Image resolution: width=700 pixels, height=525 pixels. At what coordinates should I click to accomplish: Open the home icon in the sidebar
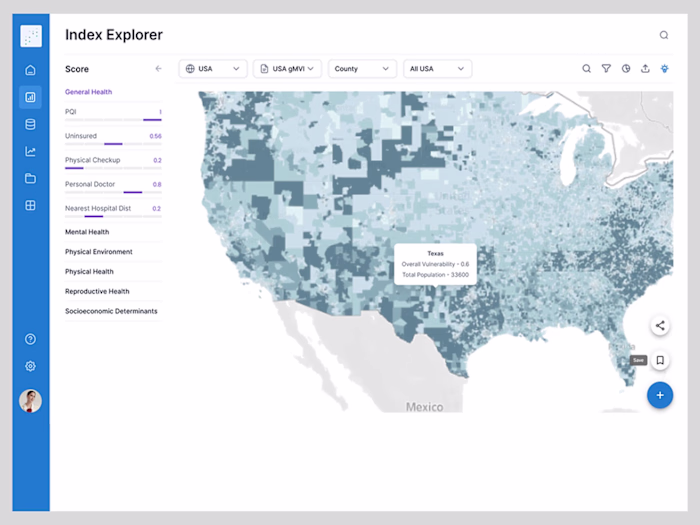click(30, 70)
